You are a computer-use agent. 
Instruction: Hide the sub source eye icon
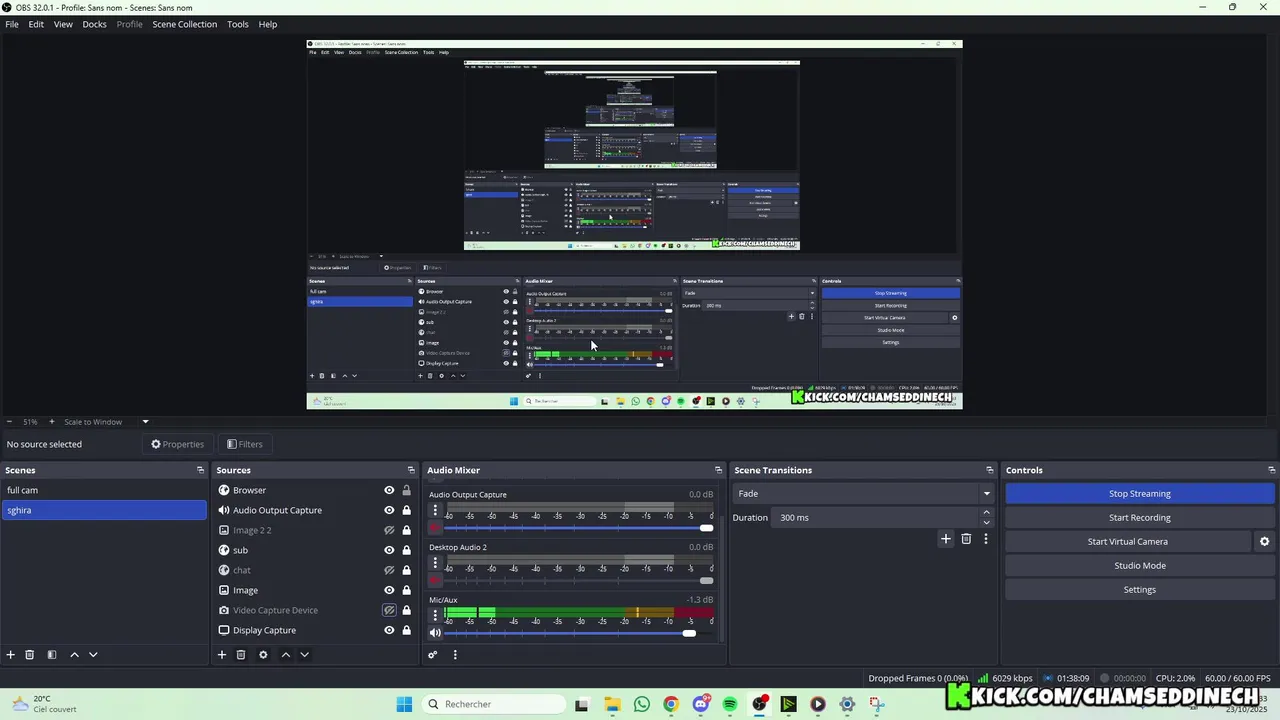tap(389, 550)
